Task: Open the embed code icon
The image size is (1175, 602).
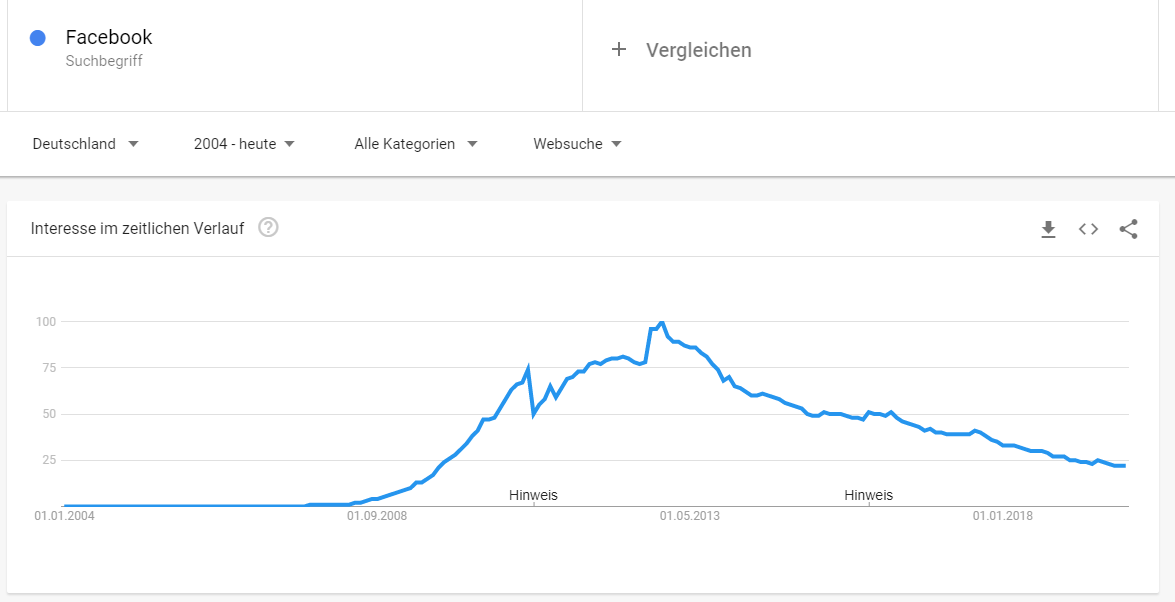Action: (x=1088, y=229)
